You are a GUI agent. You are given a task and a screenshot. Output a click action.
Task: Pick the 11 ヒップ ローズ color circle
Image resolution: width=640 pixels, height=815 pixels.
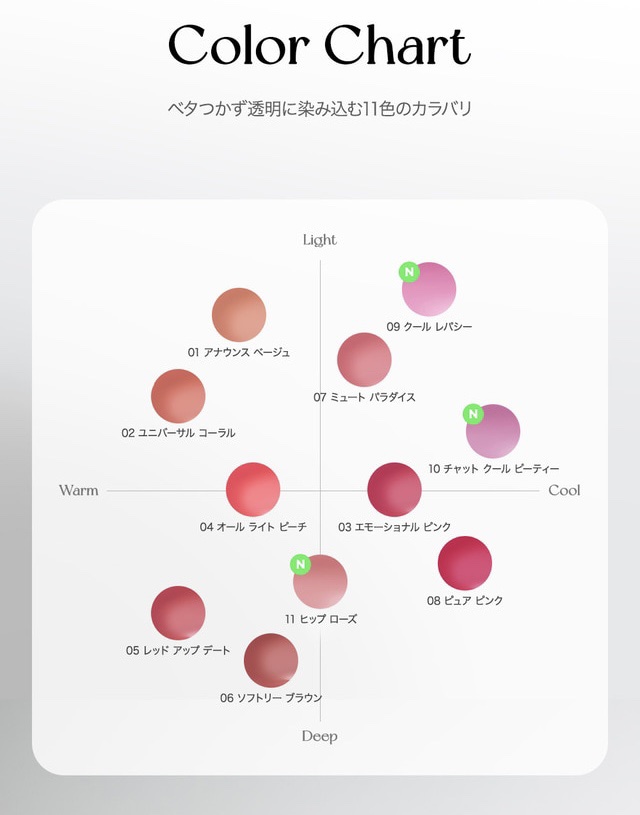tap(322, 582)
